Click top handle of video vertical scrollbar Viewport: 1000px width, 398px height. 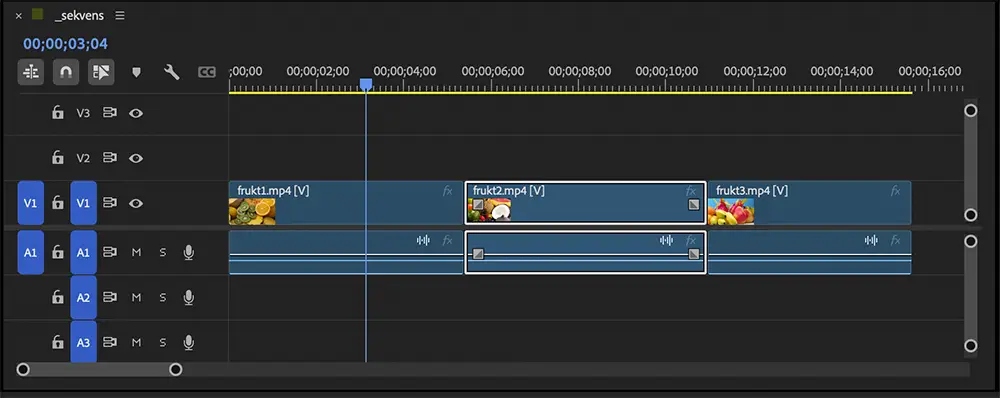(x=971, y=110)
